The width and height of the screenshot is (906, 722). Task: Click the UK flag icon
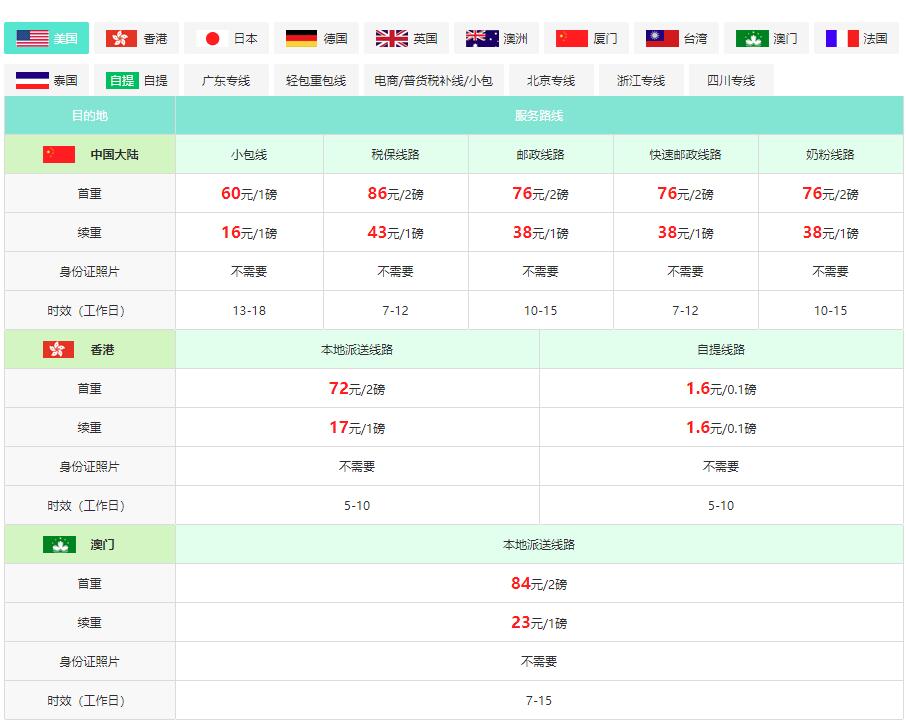(x=391, y=39)
